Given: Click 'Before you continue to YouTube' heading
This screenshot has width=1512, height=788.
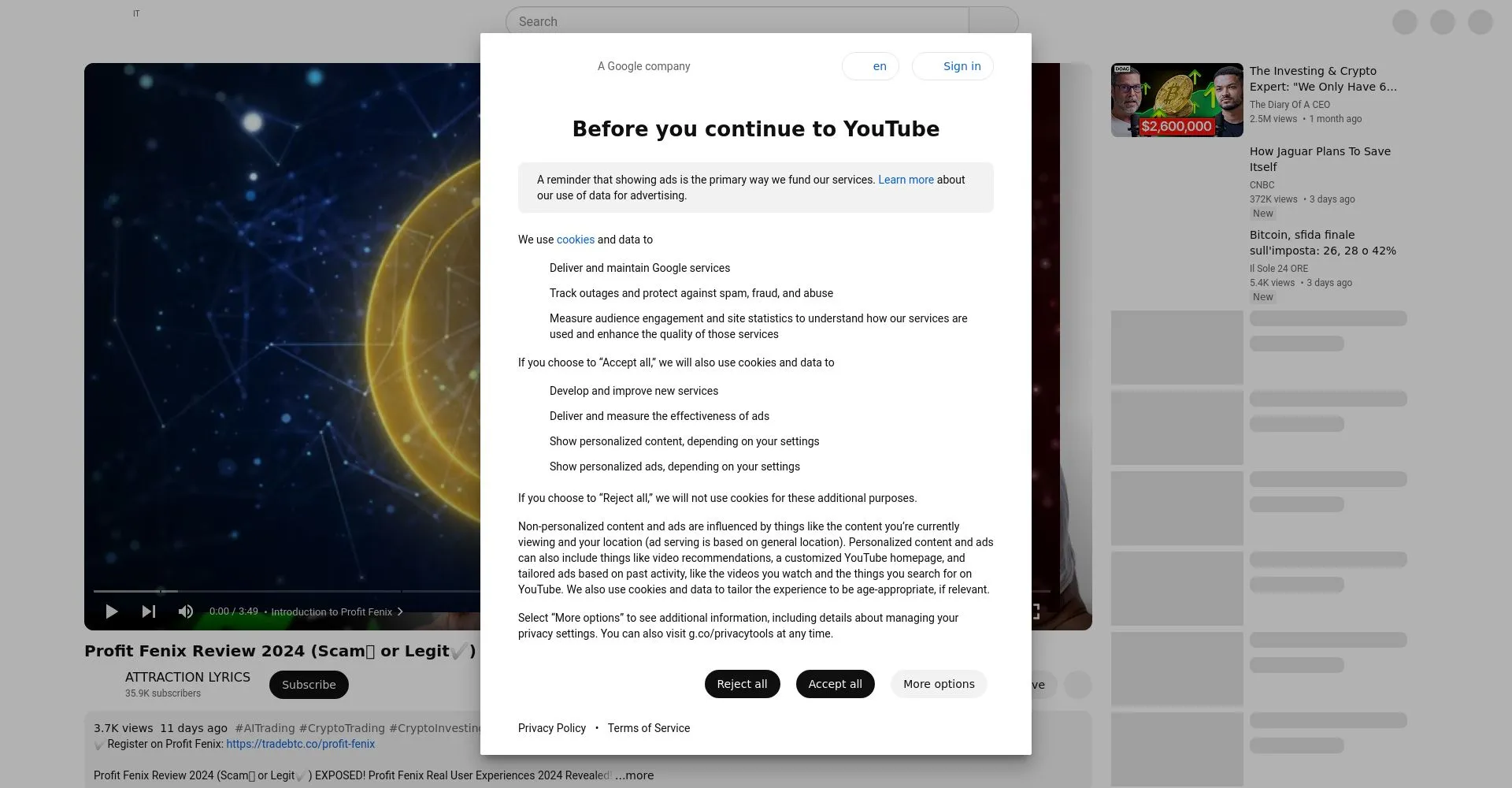Looking at the screenshot, I should (756, 129).
